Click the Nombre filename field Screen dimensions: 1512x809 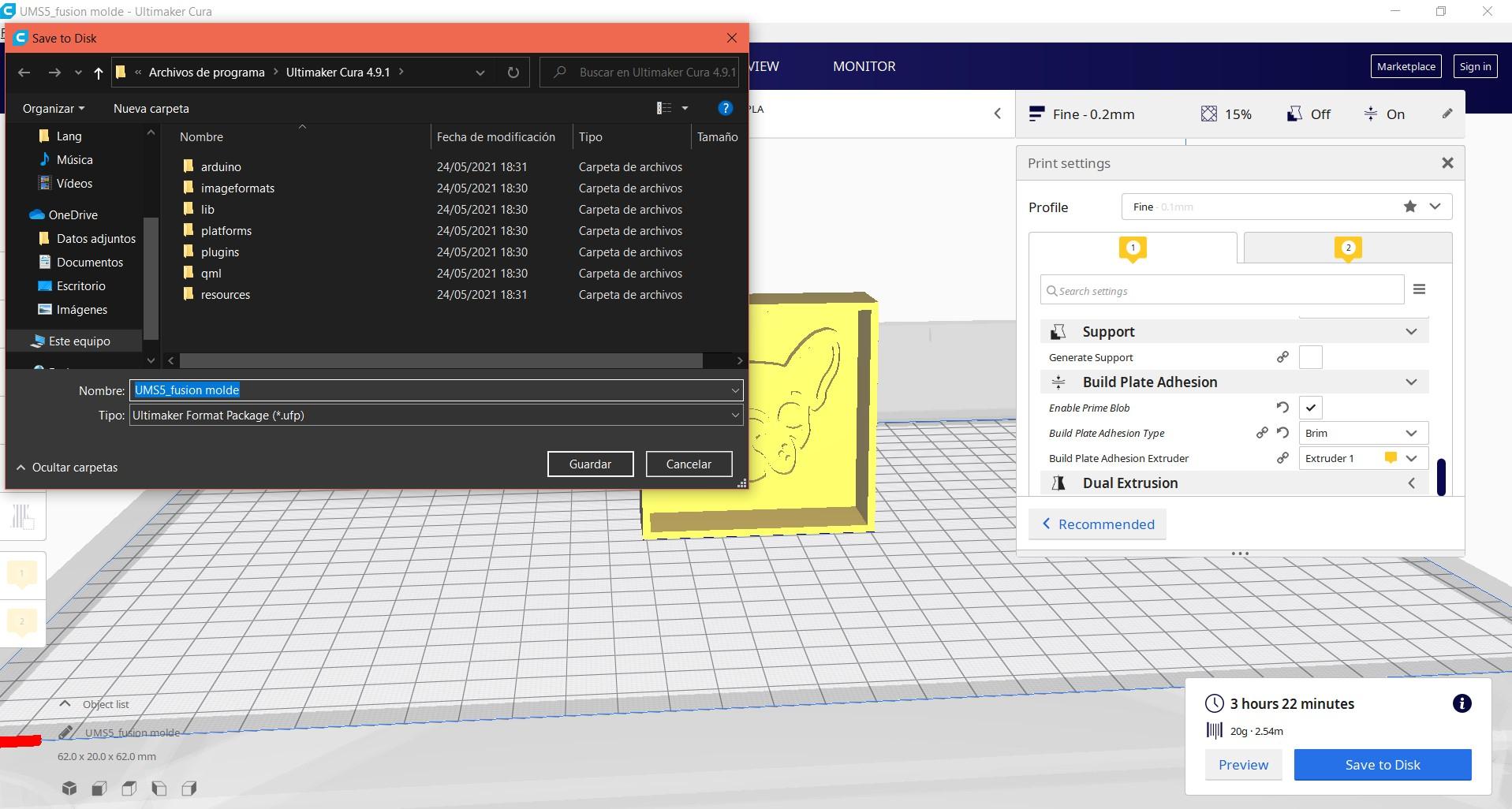436,390
